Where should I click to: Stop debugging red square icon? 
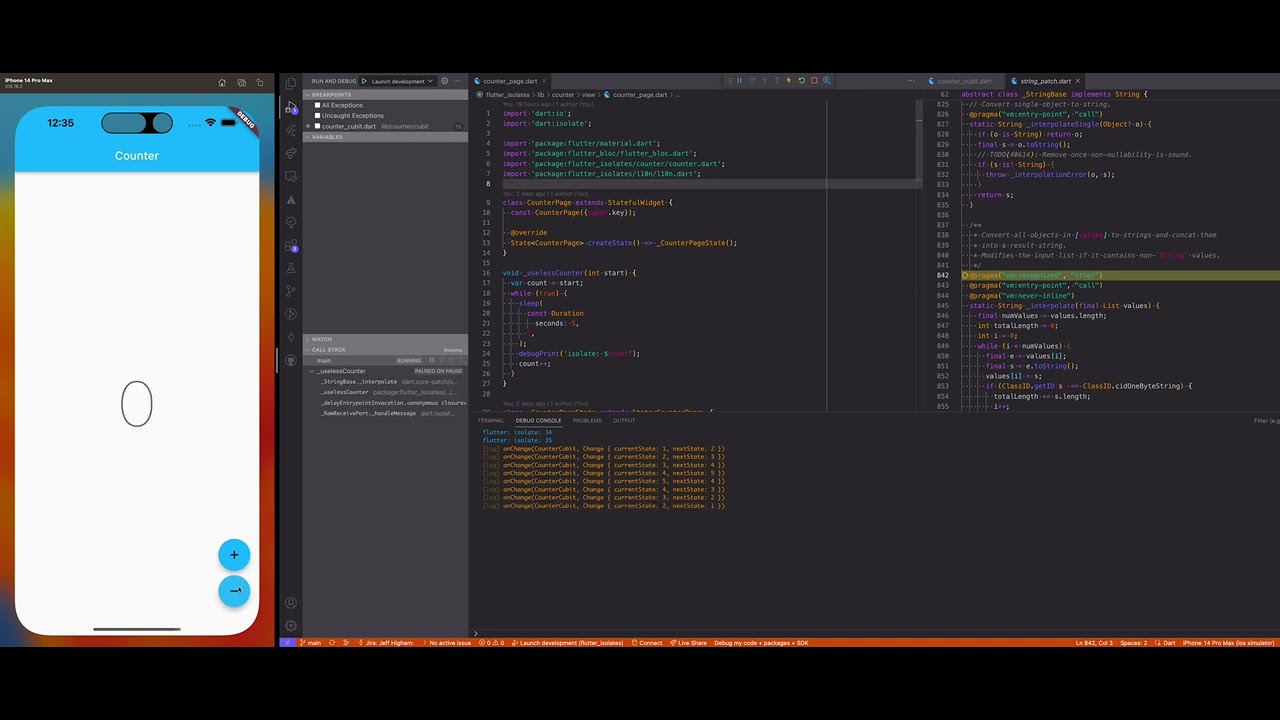point(814,81)
